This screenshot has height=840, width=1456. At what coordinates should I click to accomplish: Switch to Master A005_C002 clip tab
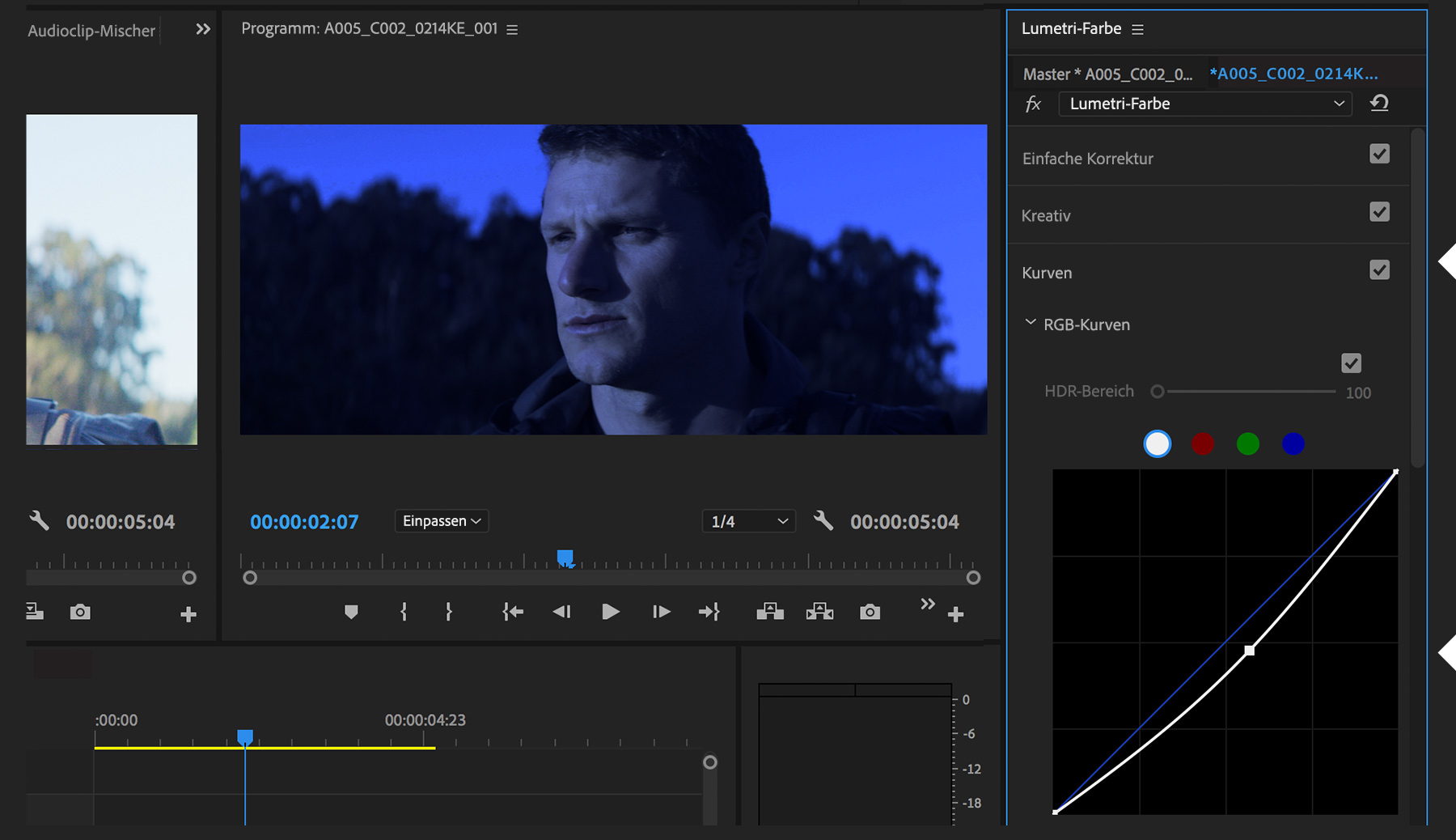point(1107,74)
